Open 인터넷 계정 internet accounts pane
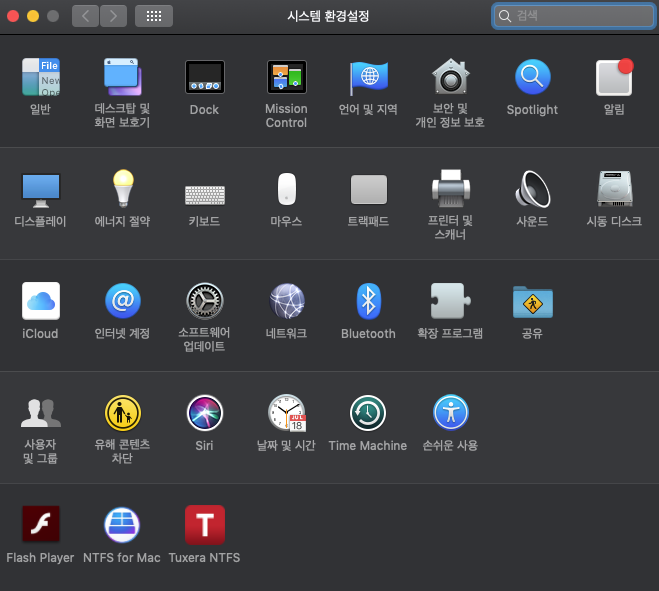Viewport: 659px width, 591px height. [123, 301]
